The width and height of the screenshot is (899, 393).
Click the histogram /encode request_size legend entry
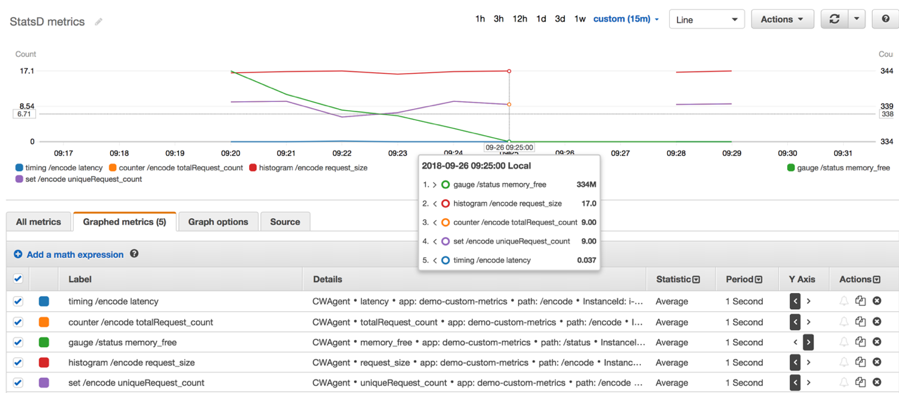tap(308, 168)
